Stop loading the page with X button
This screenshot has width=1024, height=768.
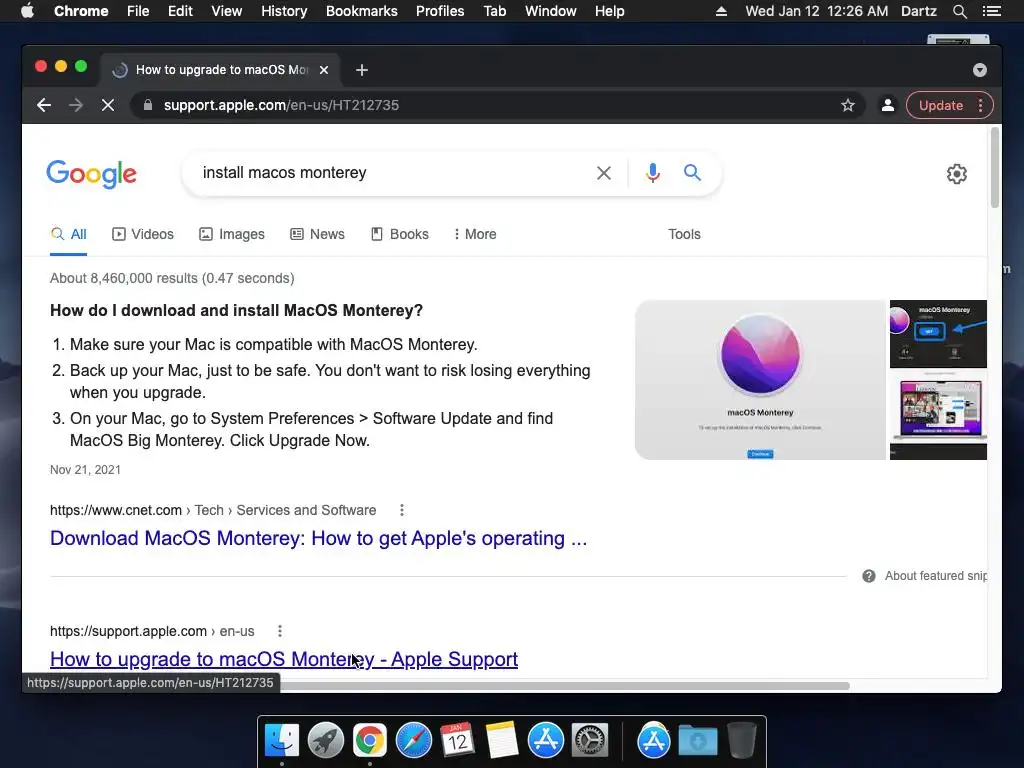click(108, 105)
